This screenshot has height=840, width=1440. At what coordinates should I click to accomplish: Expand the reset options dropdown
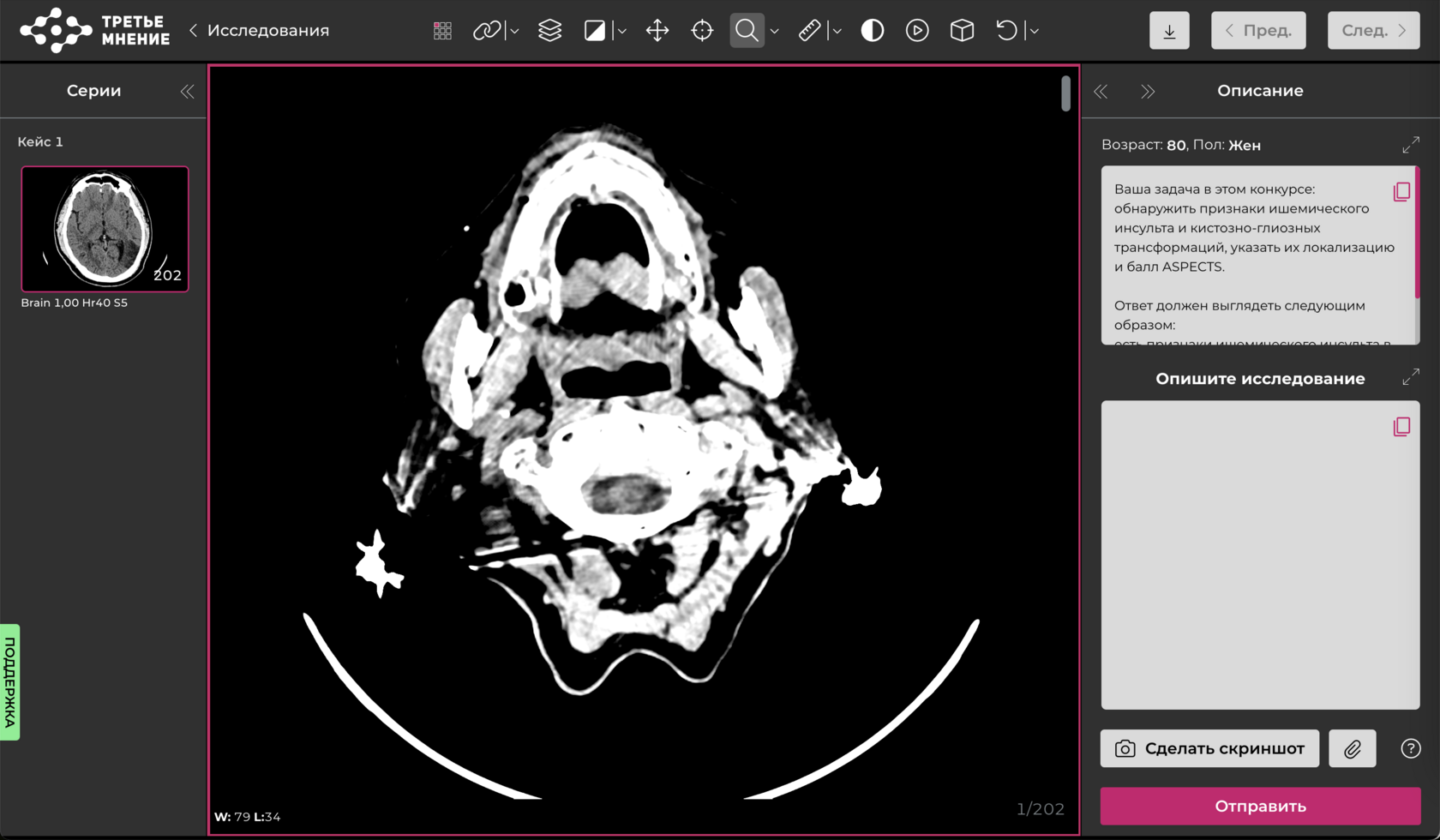(1035, 31)
